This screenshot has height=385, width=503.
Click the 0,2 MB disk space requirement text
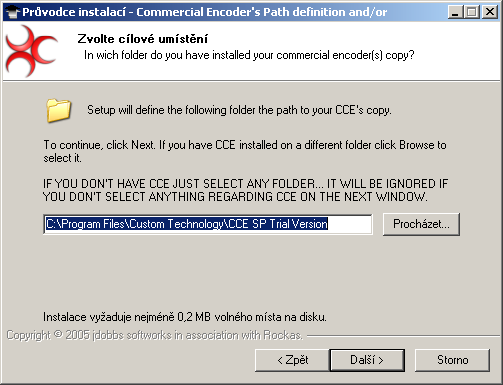click(x=185, y=317)
